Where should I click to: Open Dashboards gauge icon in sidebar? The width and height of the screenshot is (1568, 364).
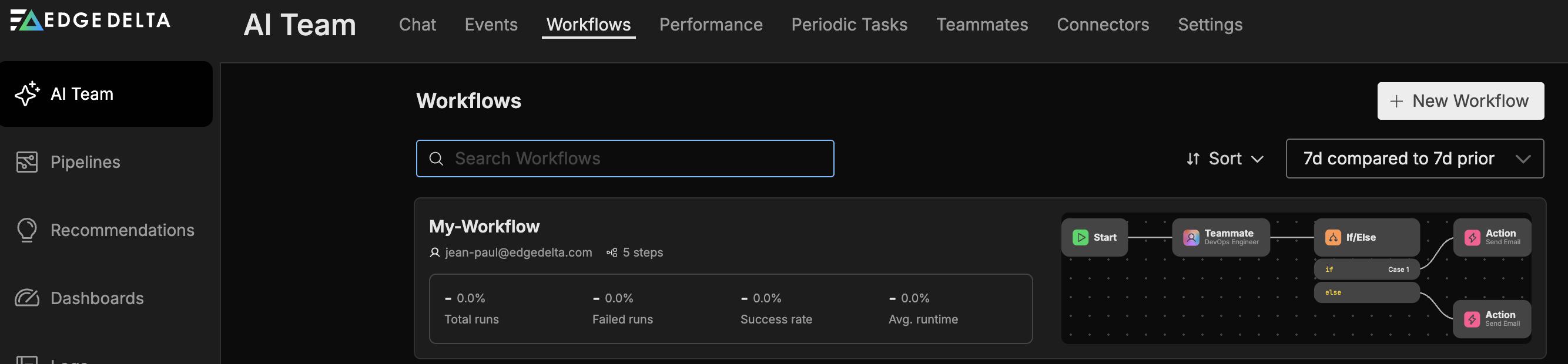(x=27, y=298)
